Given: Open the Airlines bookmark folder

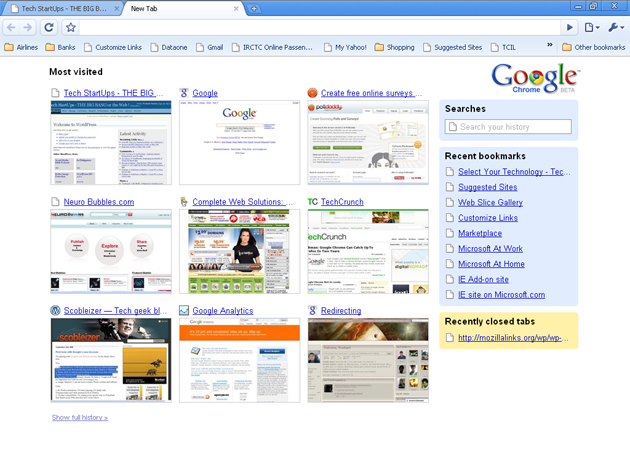Looking at the screenshot, I should tap(21, 47).
